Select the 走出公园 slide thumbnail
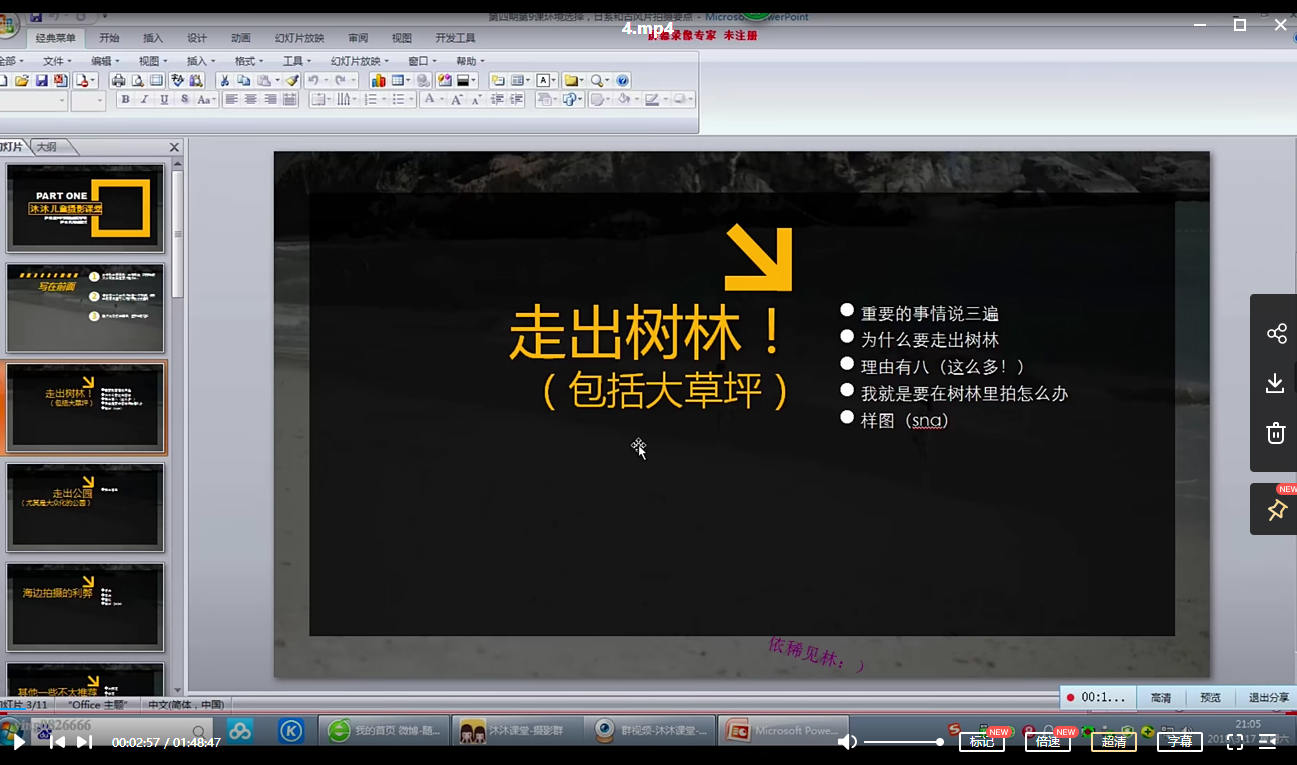 pyautogui.click(x=85, y=507)
